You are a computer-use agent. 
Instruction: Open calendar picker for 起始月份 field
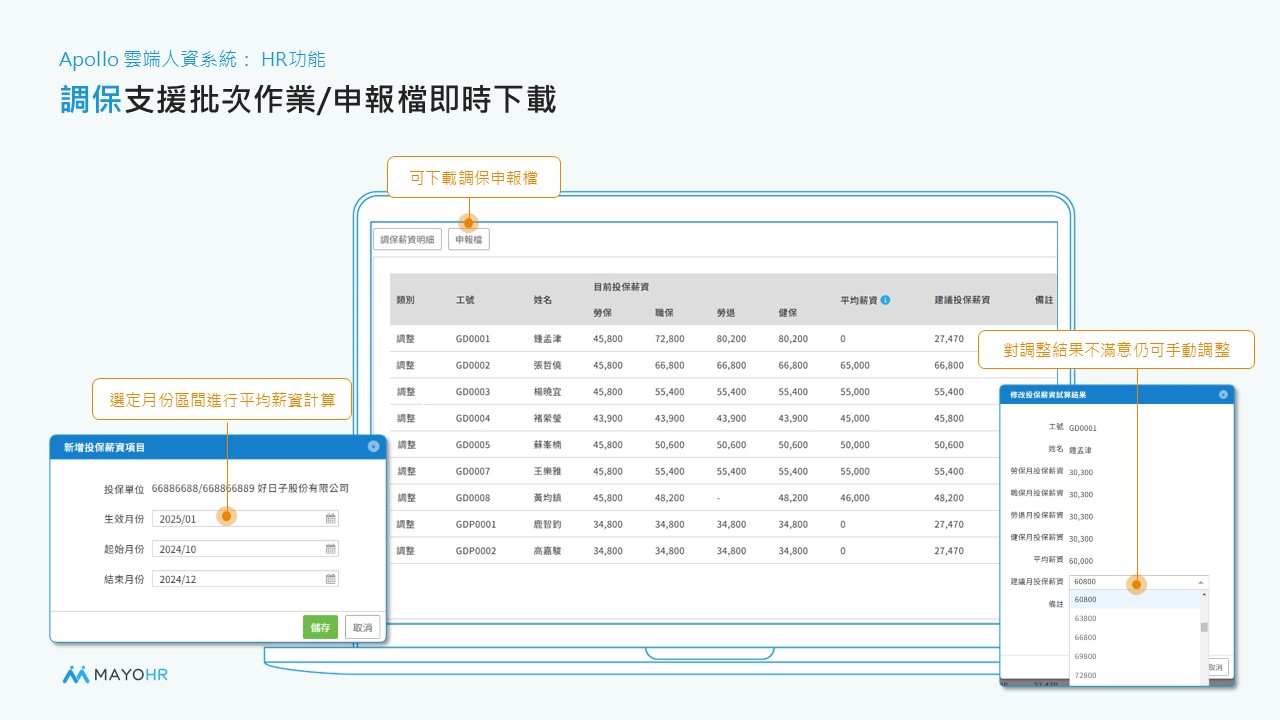330,549
